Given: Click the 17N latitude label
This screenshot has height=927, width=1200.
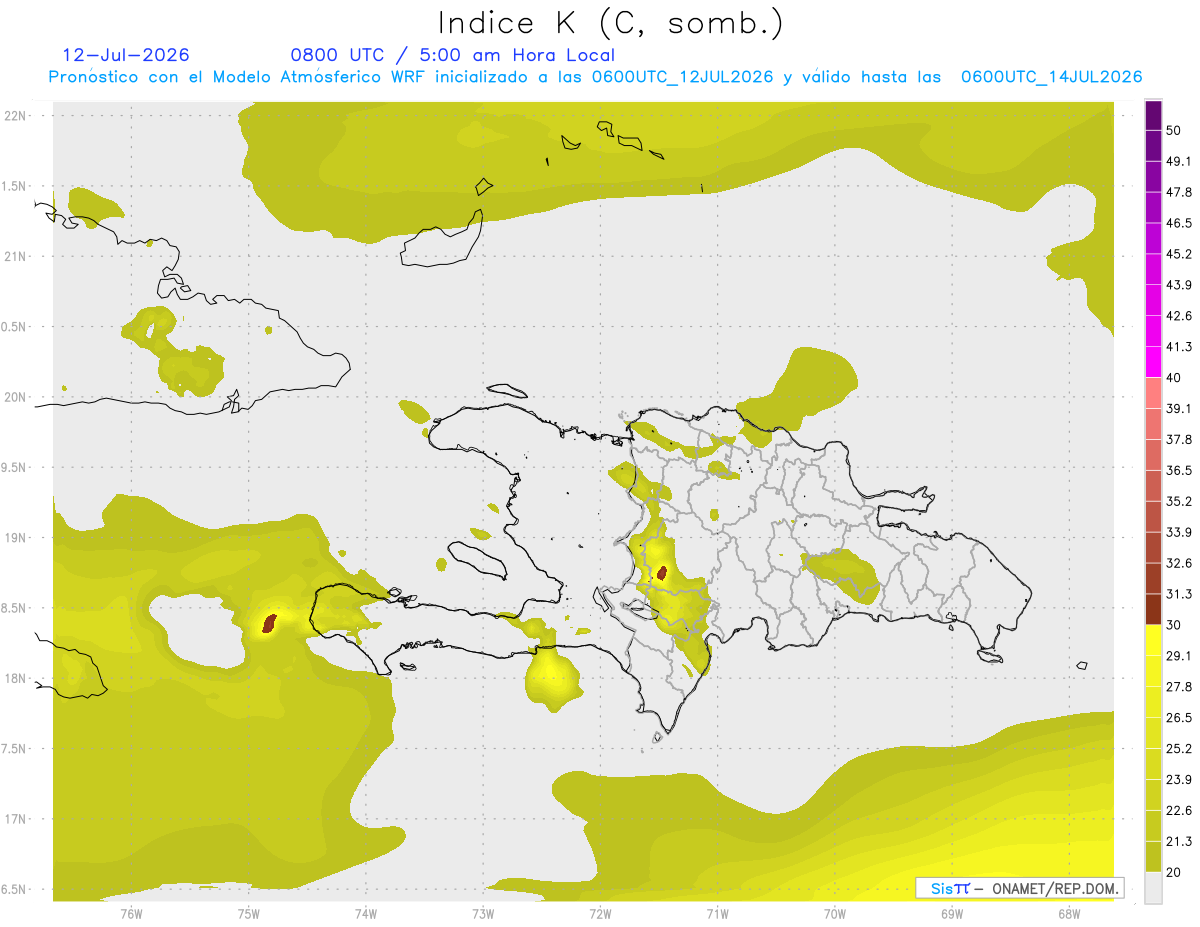Looking at the screenshot, I should pyautogui.click(x=16, y=819).
